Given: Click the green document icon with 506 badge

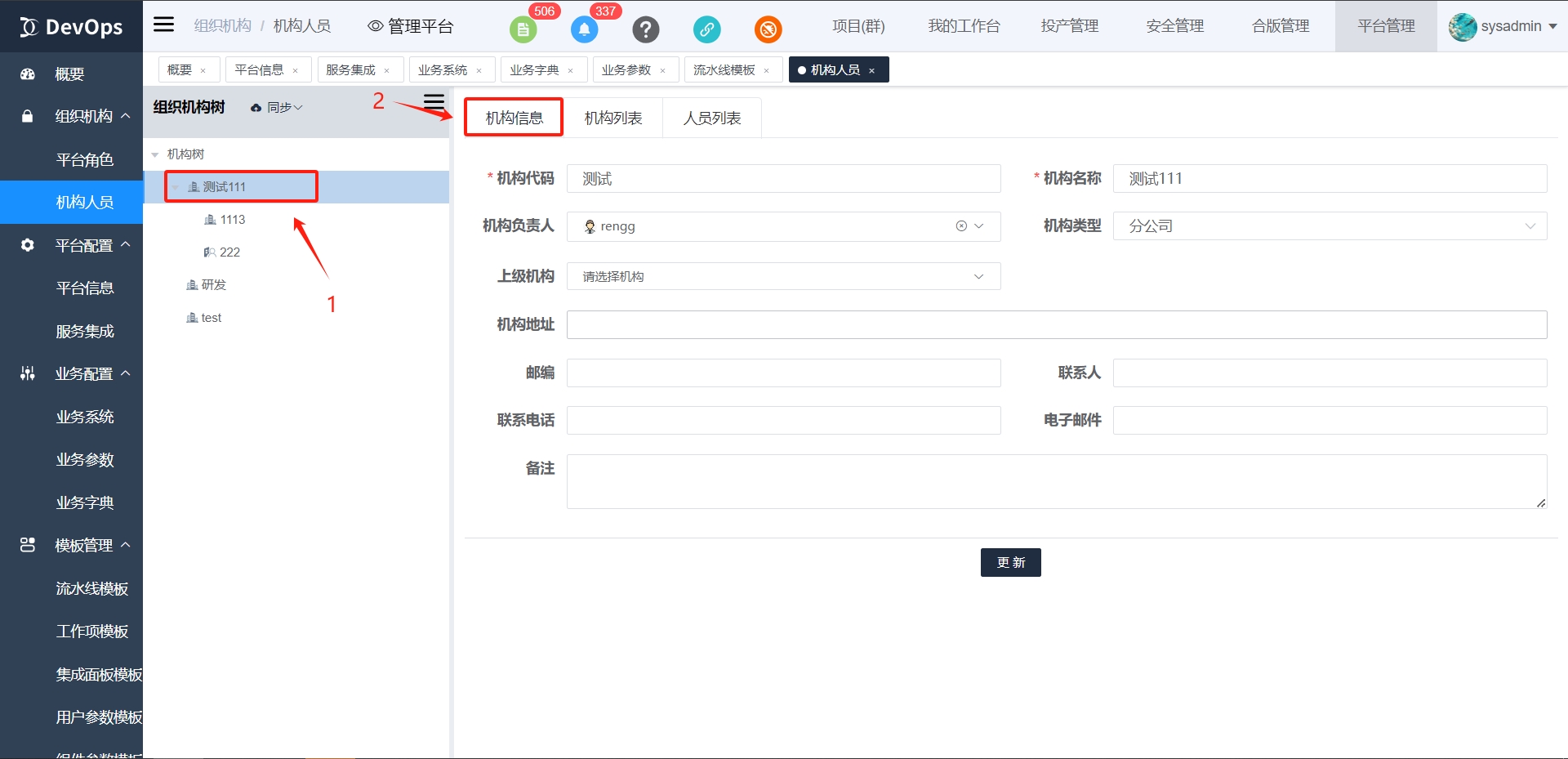Looking at the screenshot, I should (523, 30).
